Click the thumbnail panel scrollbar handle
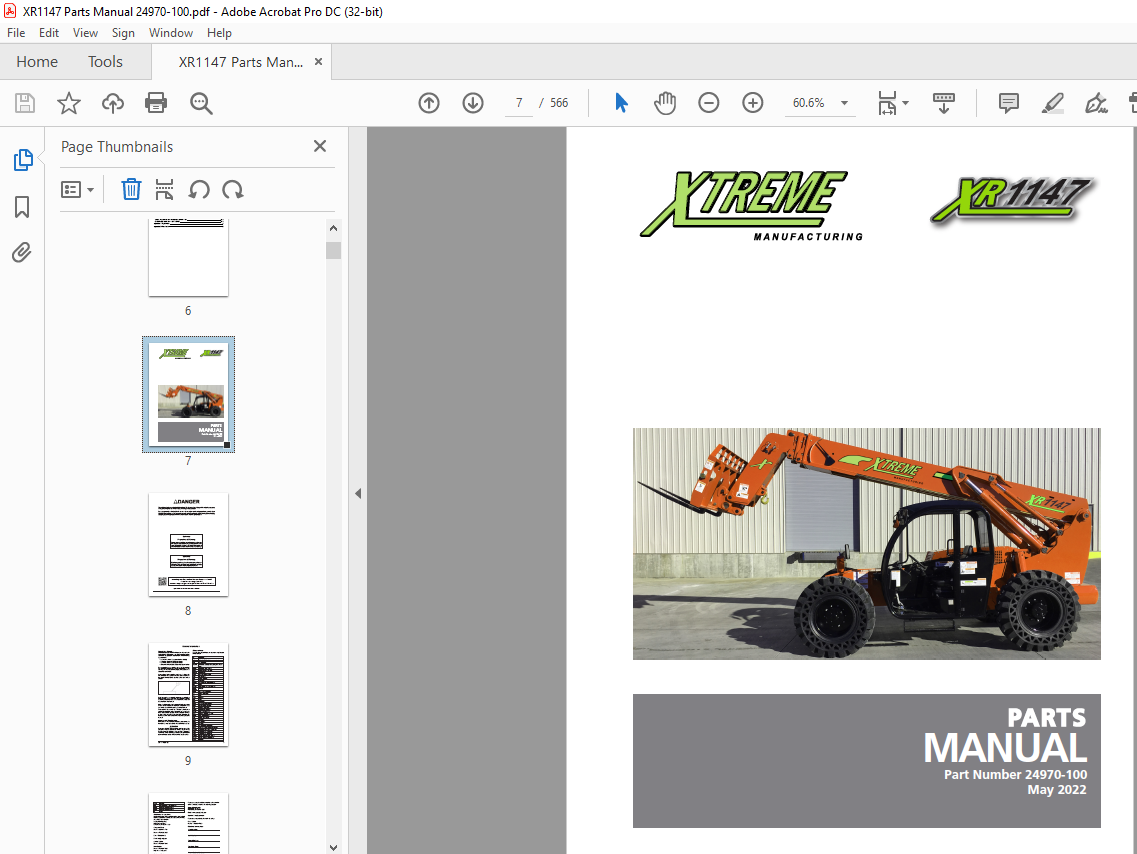The image size is (1137, 854). [x=334, y=250]
